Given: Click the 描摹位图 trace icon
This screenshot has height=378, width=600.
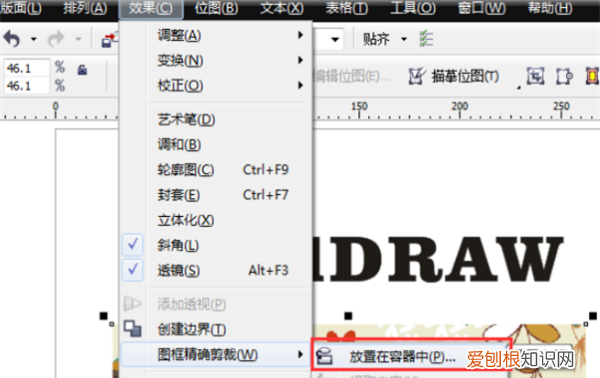Looking at the screenshot, I should coord(416,76).
